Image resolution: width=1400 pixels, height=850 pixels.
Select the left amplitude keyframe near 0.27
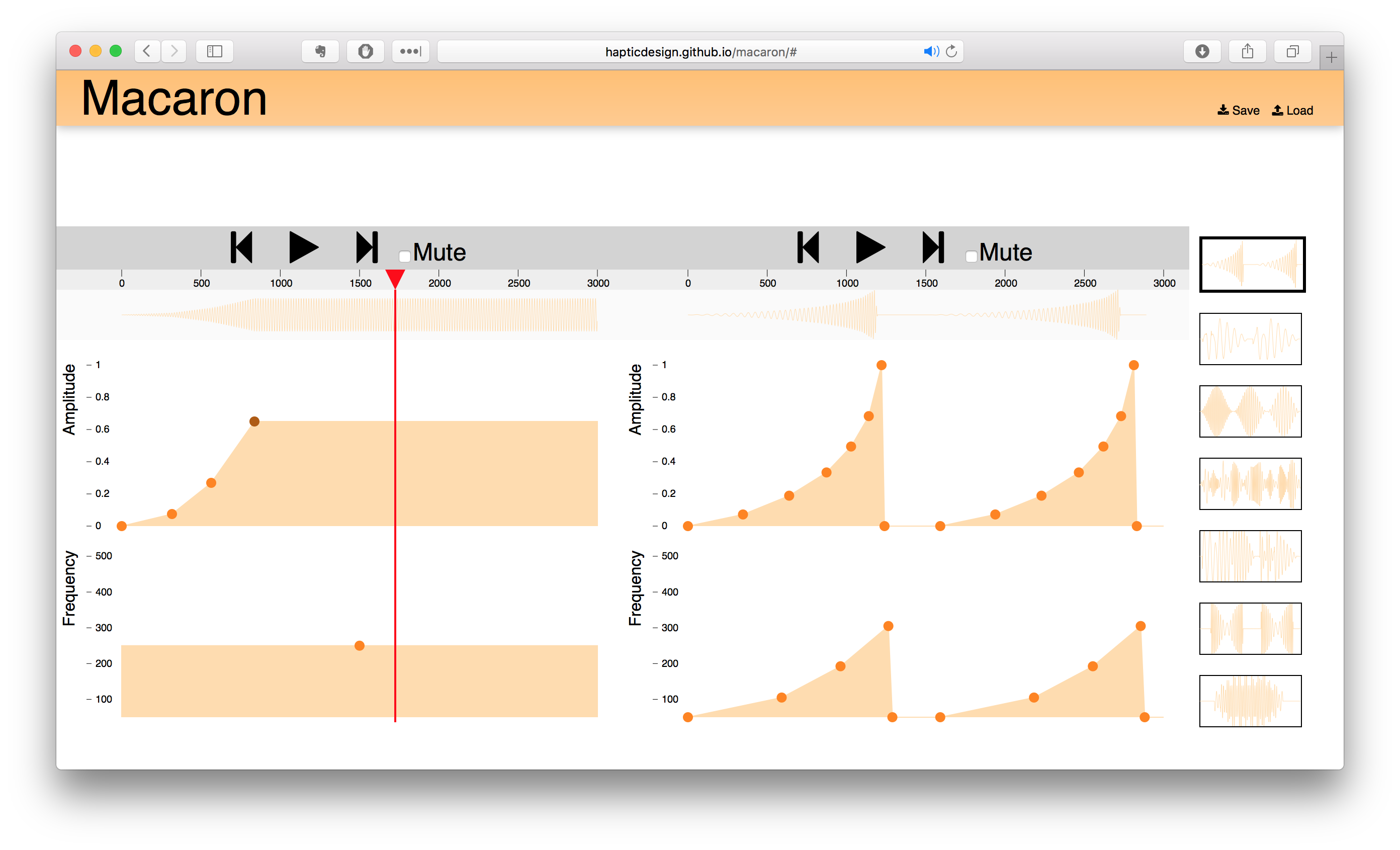point(211,483)
